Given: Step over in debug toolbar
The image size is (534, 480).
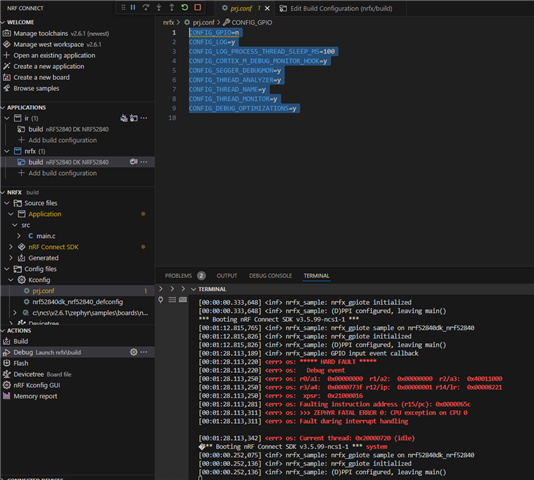Looking at the screenshot, I should [146, 7].
